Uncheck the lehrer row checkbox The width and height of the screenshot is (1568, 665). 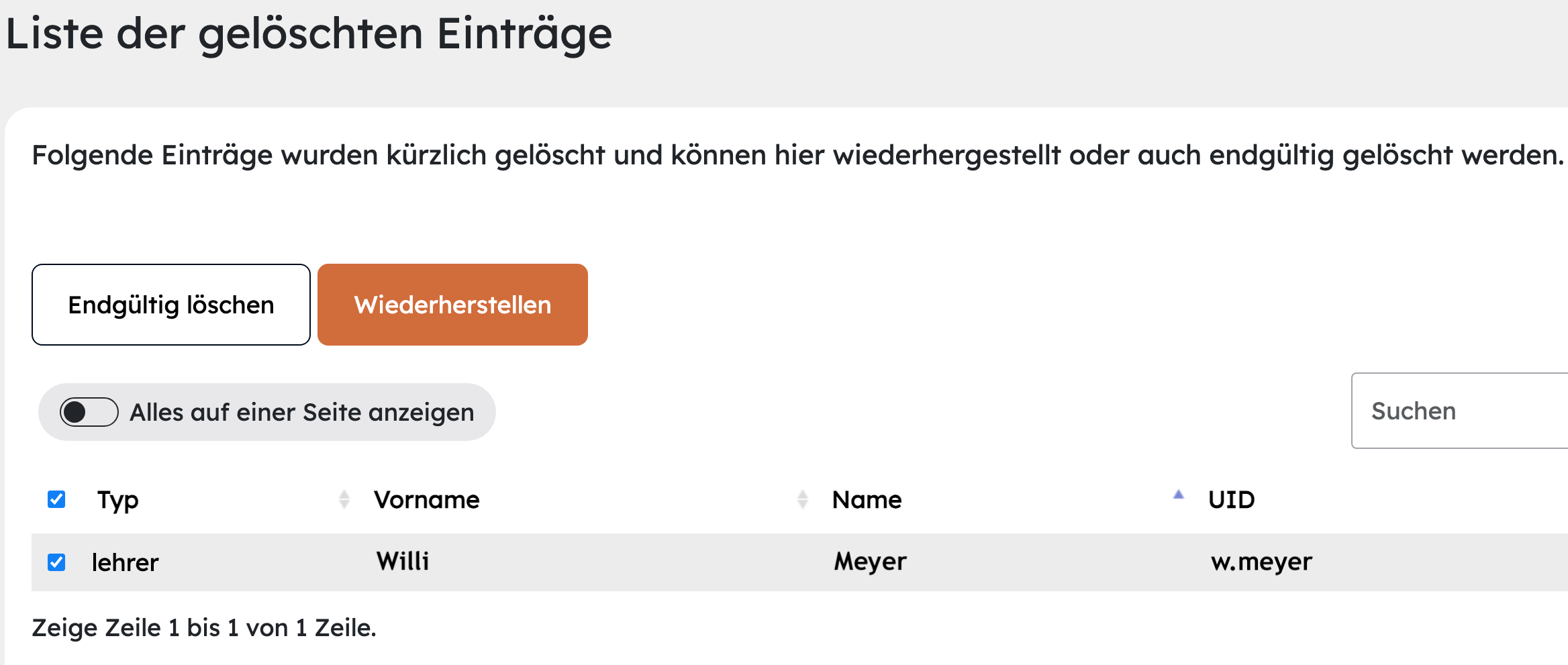point(56,562)
